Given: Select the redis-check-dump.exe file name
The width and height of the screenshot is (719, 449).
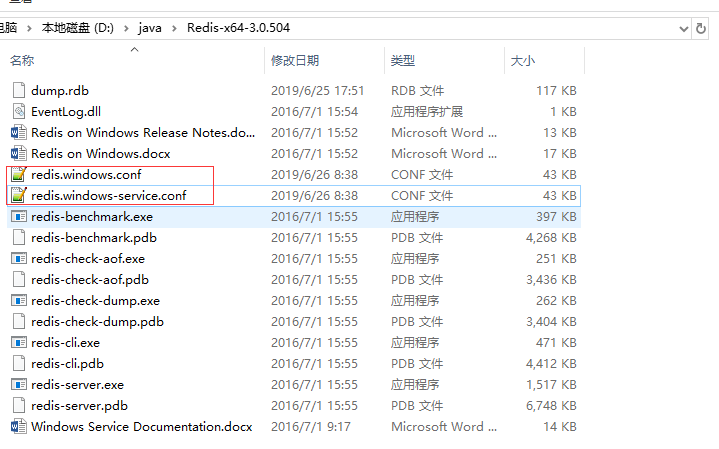Looking at the screenshot, I should pos(95,300).
